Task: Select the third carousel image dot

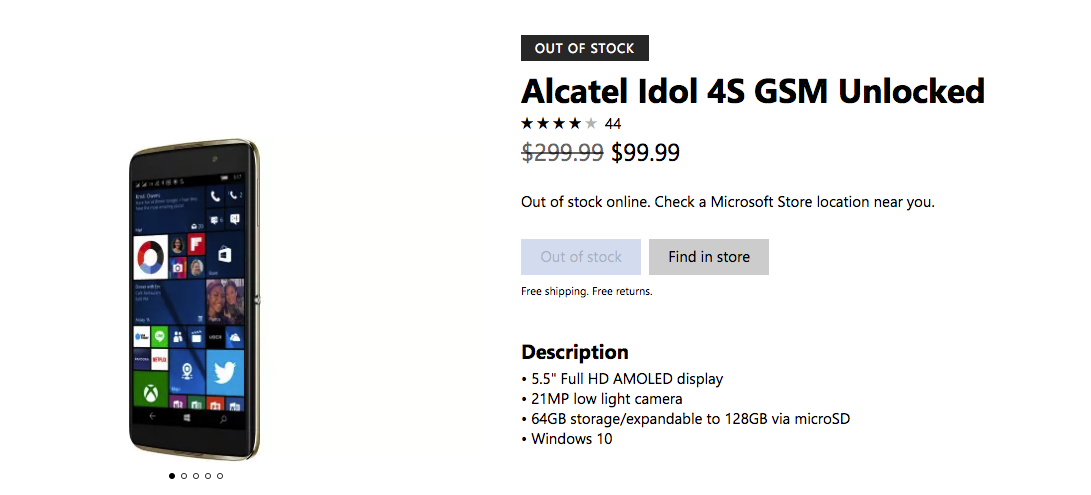Action: click(196, 476)
